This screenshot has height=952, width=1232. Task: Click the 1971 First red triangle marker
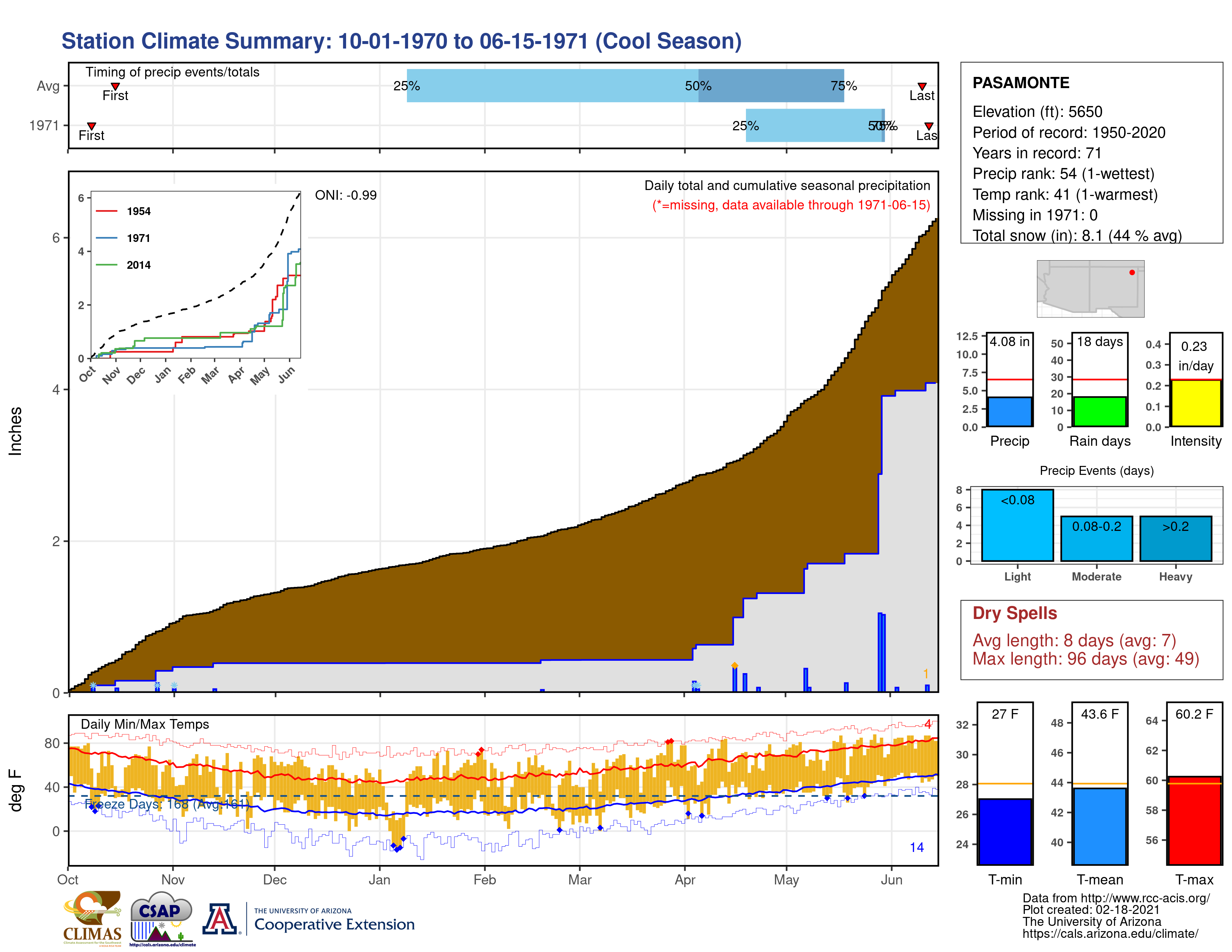[91, 126]
